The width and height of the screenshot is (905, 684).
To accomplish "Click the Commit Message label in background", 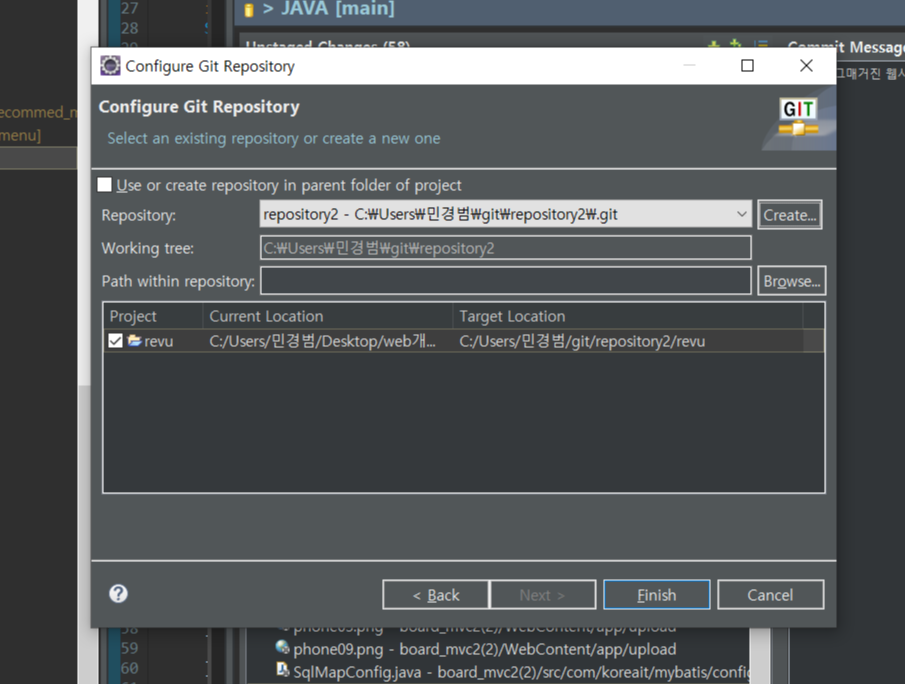I will click(846, 47).
